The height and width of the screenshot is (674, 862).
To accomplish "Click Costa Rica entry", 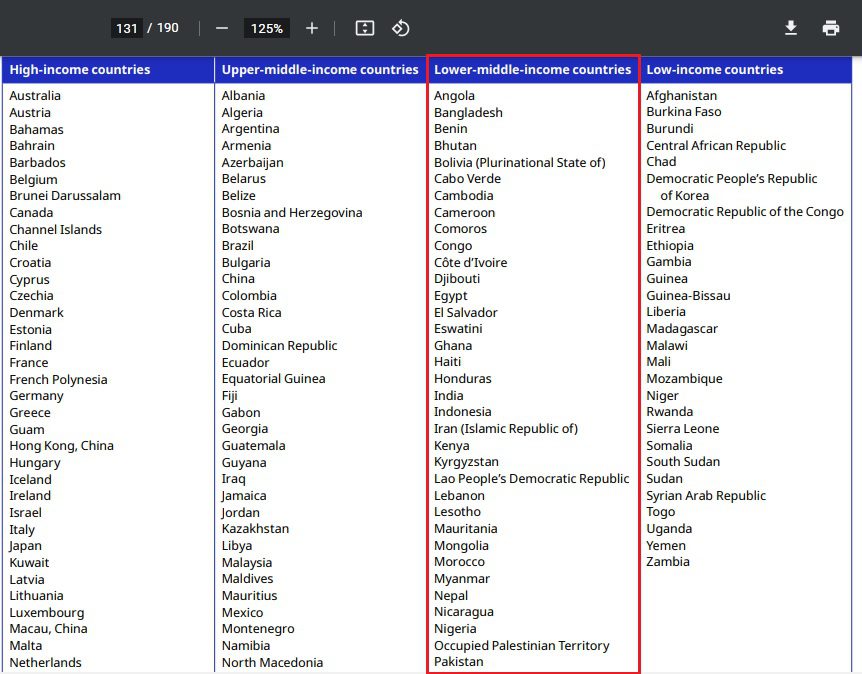I will tap(251, 313).
